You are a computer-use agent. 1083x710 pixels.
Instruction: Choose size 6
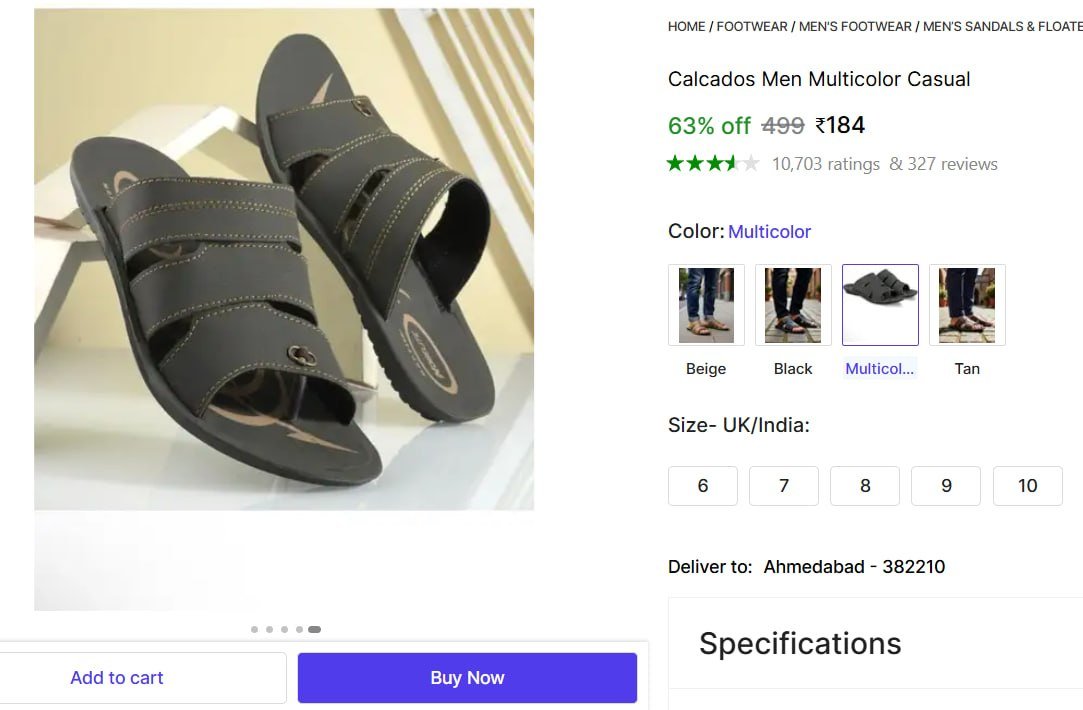[x=702, y=485]
